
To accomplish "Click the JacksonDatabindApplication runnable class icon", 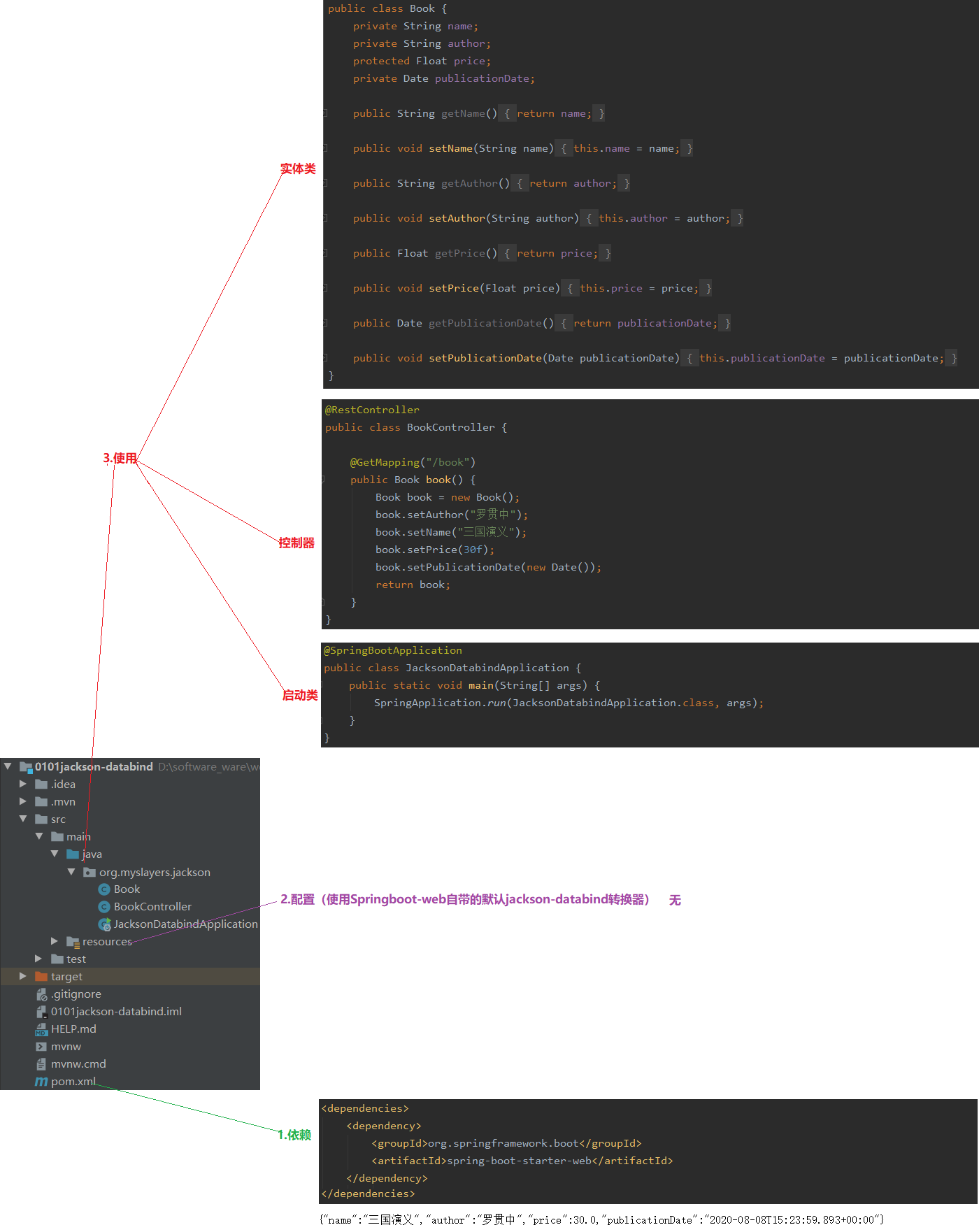I will (x=104, y=924).
